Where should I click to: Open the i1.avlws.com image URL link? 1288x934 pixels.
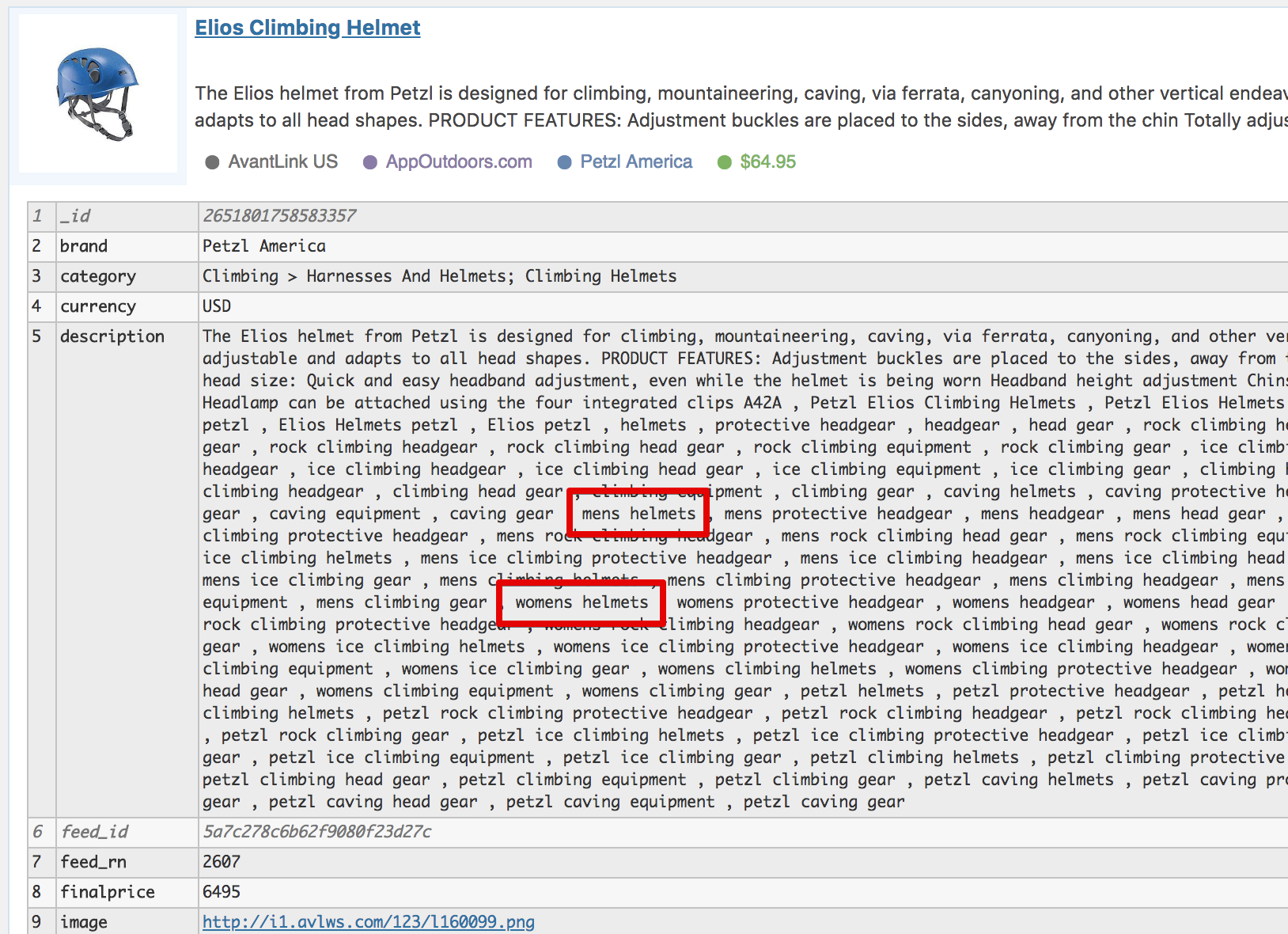(x=368, y=922)
